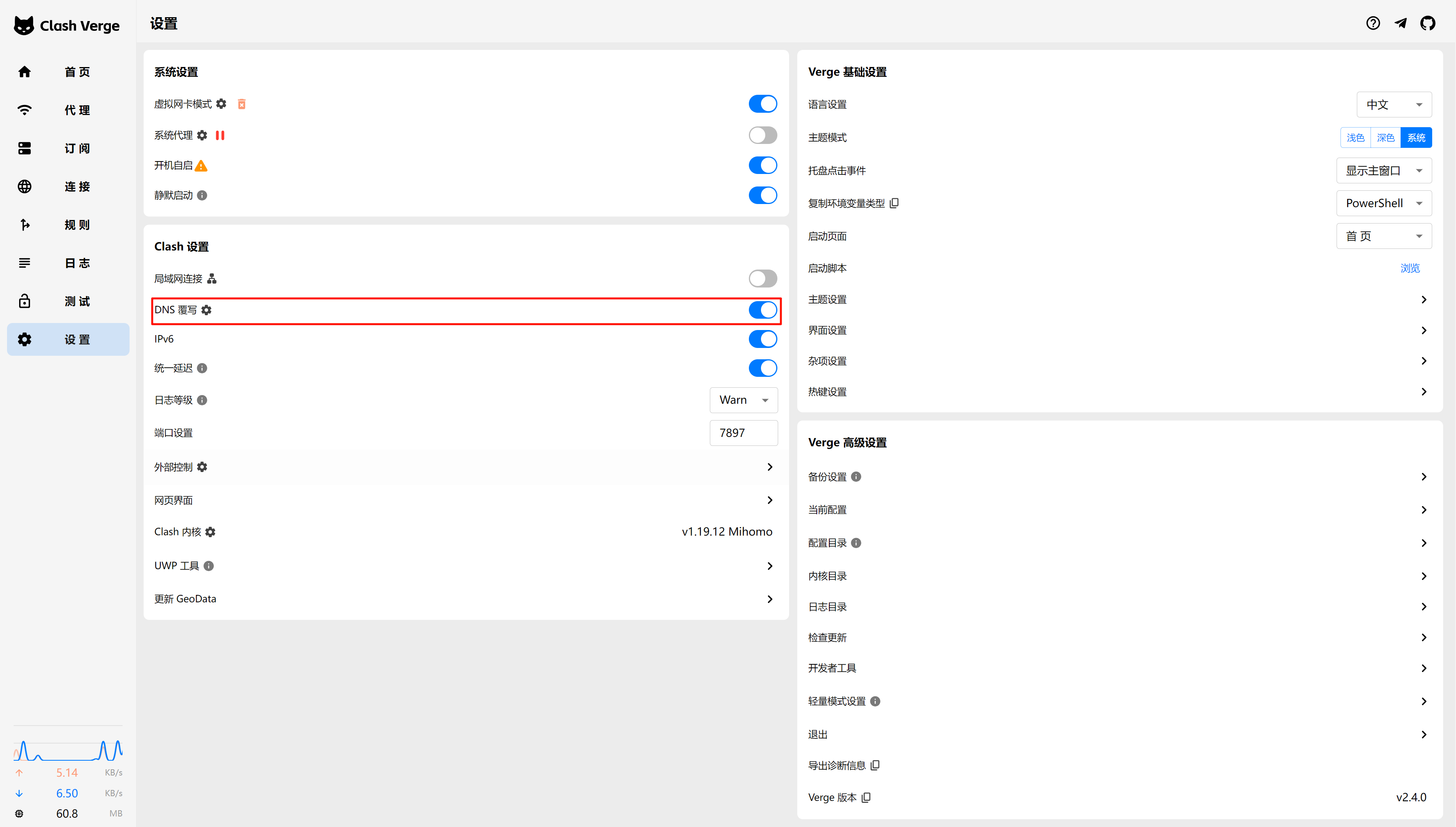
Task: Open the GitHub repository icon
Action: coord(1428,23)
